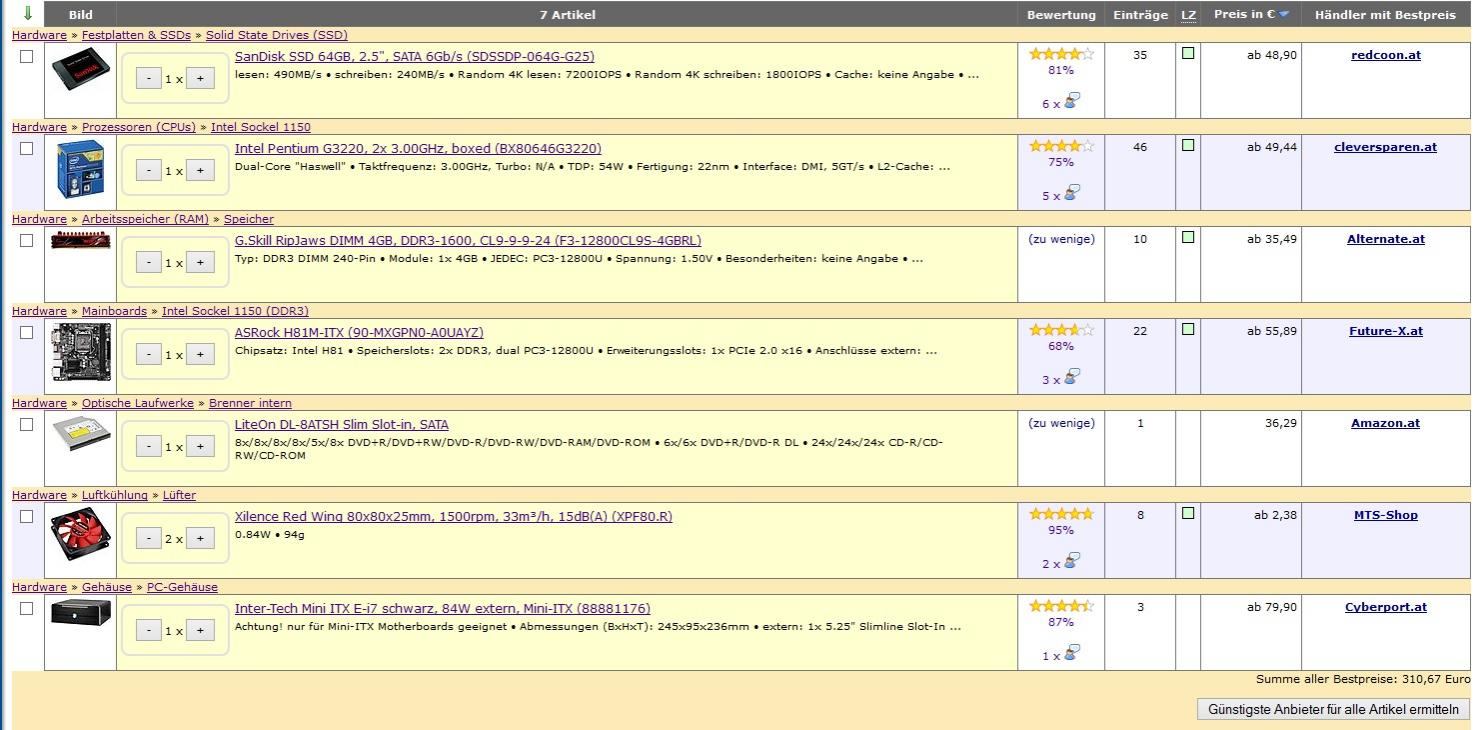The width and height of the screenshot is (1479, 730).
Task: Open the Solid State Drives (SSD) category
Action: tap(277, 35)
